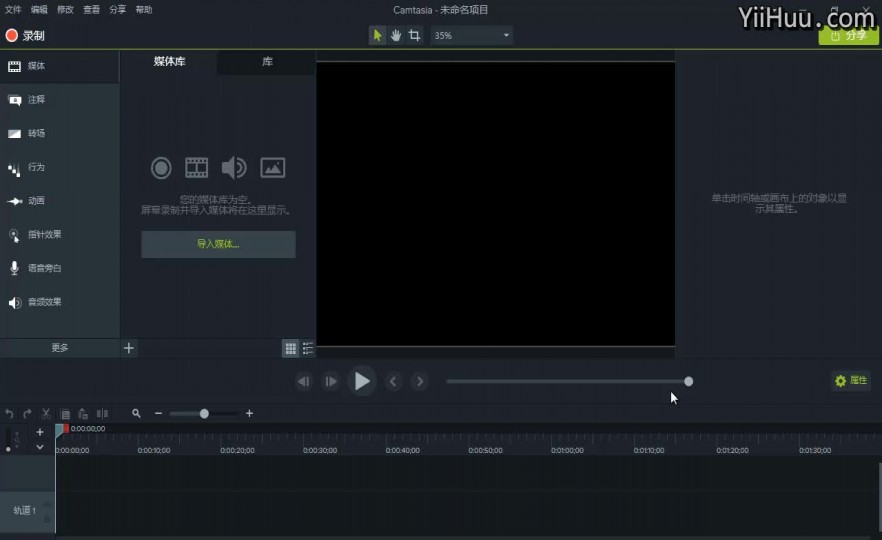Viewport: 882px width, 540px height.
Task: Click the red Record button
Action: click(25, 35)
